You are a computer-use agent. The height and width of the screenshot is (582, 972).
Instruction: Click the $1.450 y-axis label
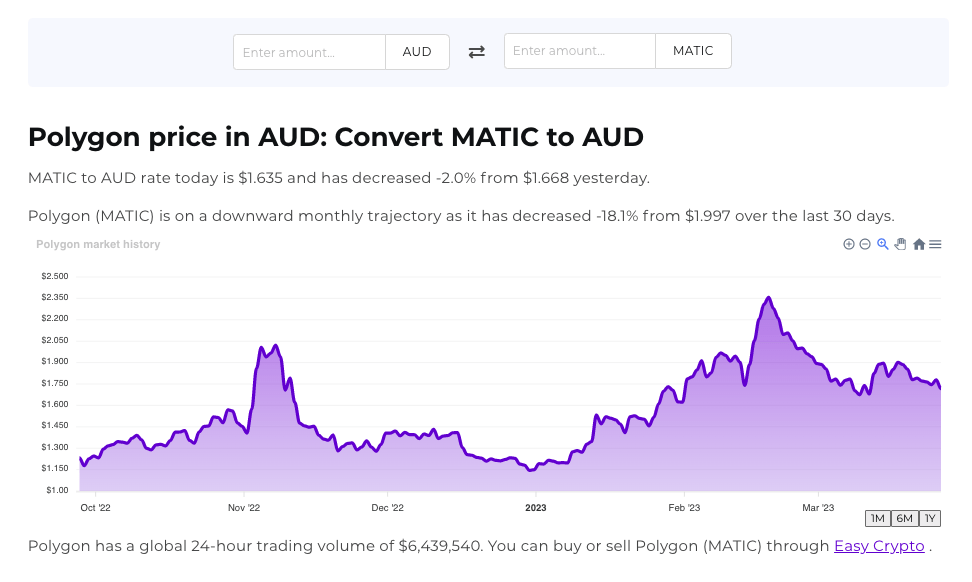click(x=55, y=425)
